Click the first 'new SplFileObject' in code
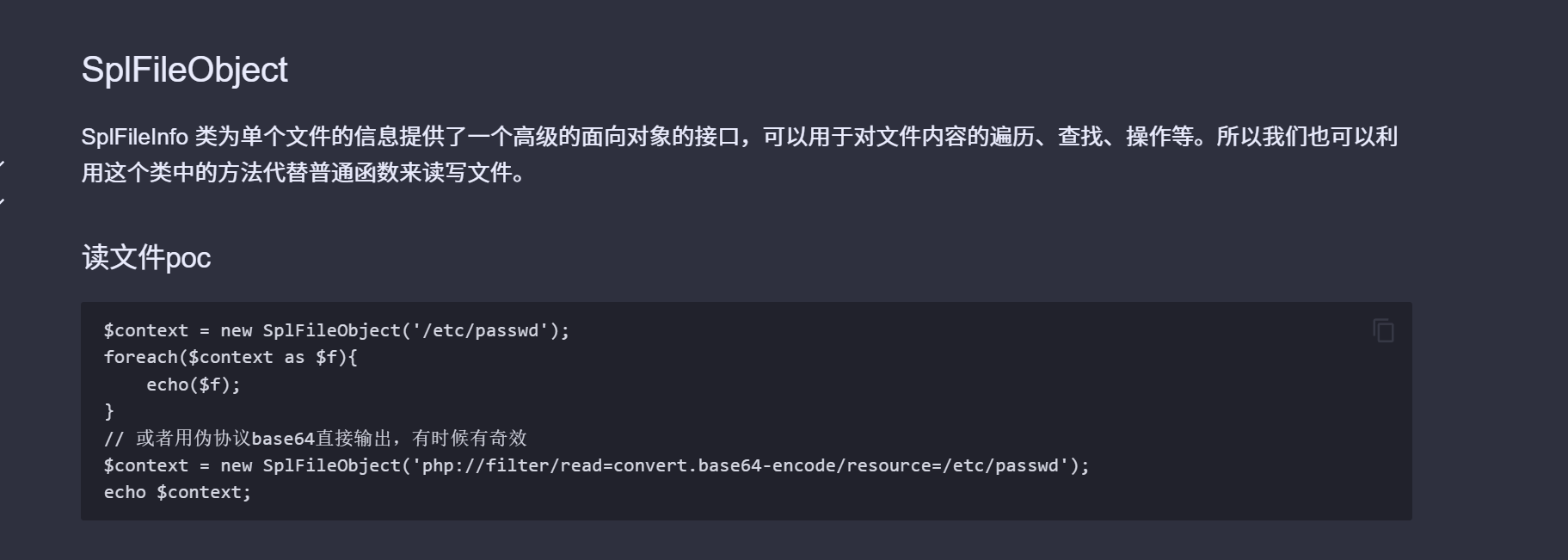The image size is (1568, 560). coord(310,330)
